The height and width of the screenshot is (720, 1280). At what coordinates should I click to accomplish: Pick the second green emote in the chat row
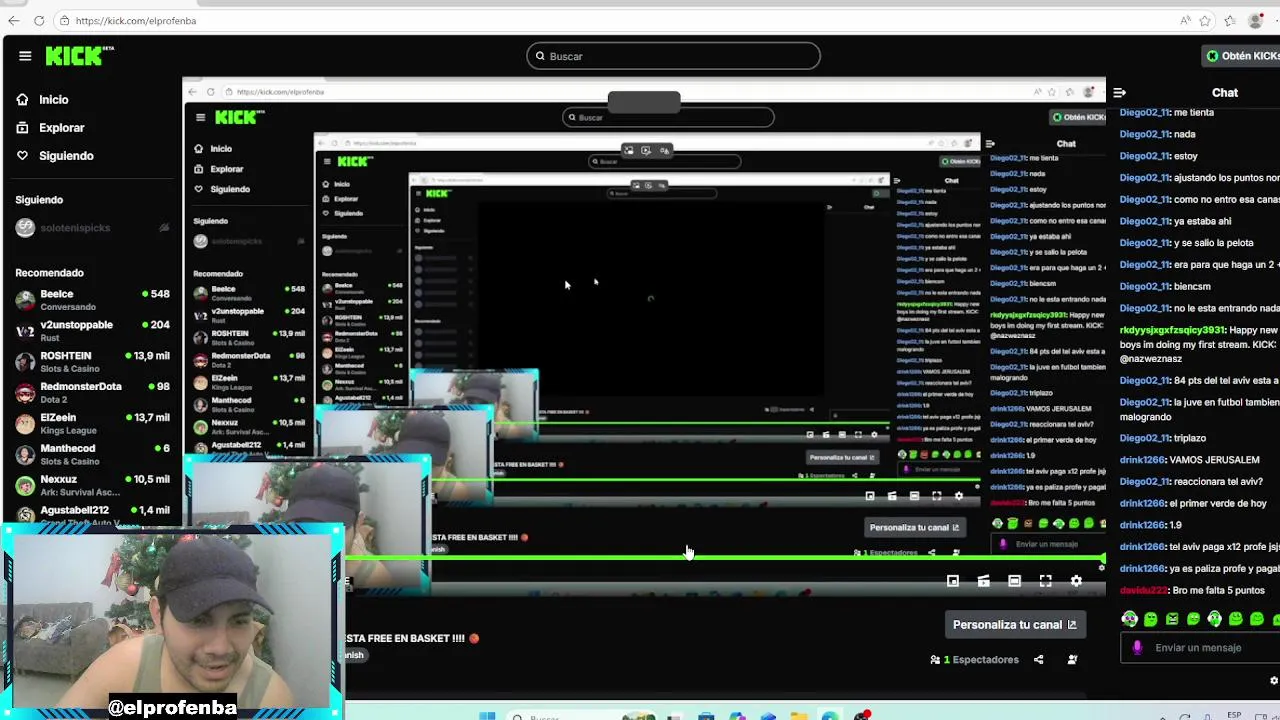(1151, 619)
